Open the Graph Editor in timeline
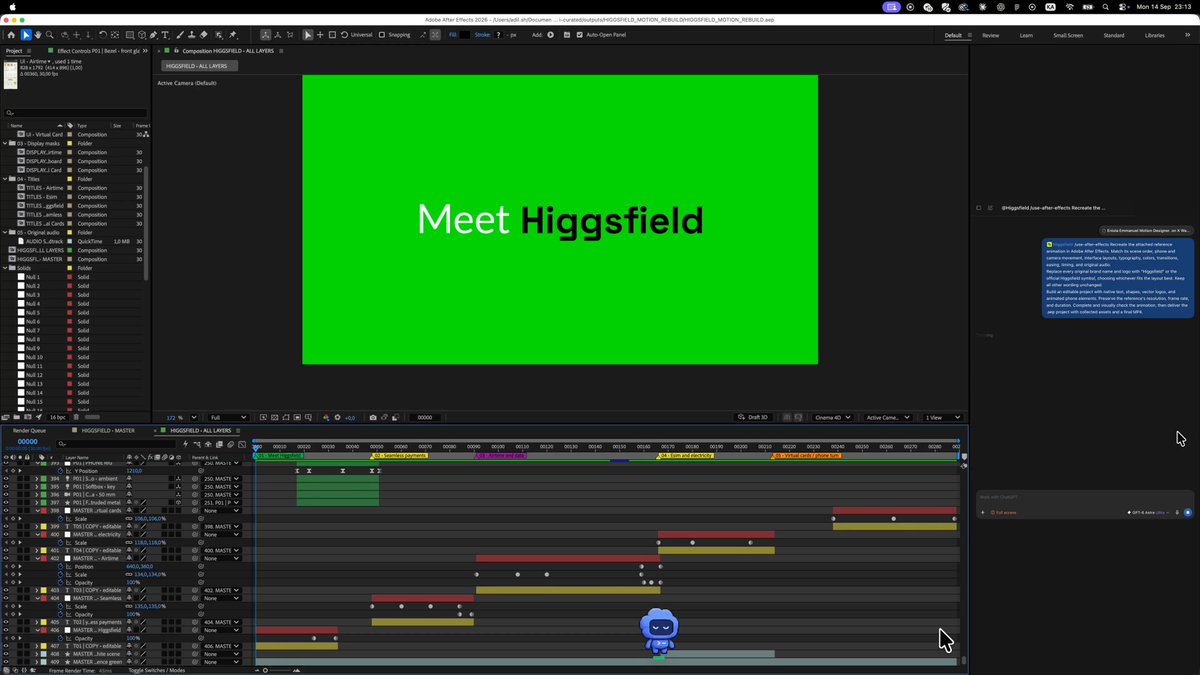The width and height of the screenshot is (1200, 675). pos(242,444)
